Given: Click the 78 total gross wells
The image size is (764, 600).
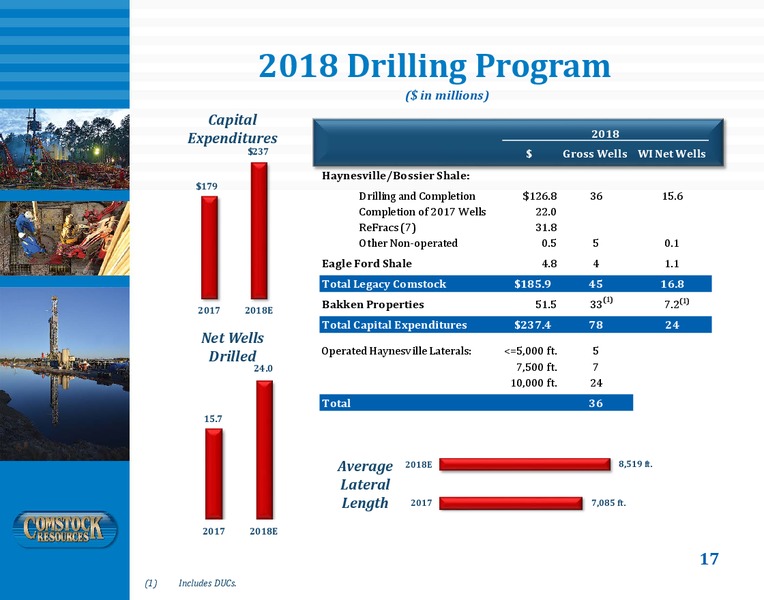Looking at the screenshot, I should (x=596, y=325).
